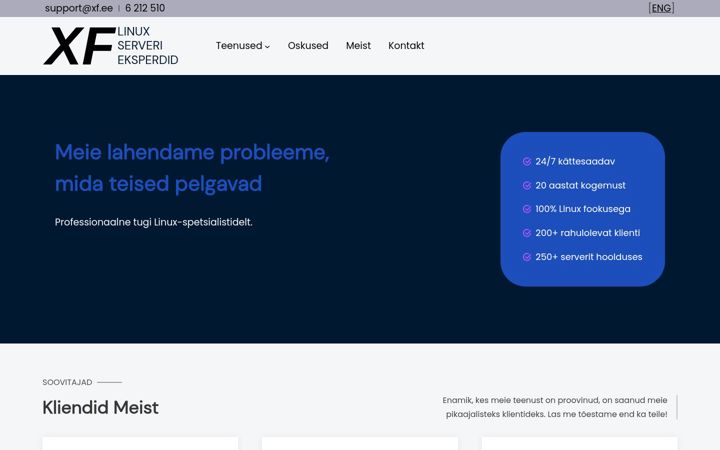Screen dimensions: 720x450
Task: Click the SOOVITAJAD section label
Action: (x=67, y=382)
